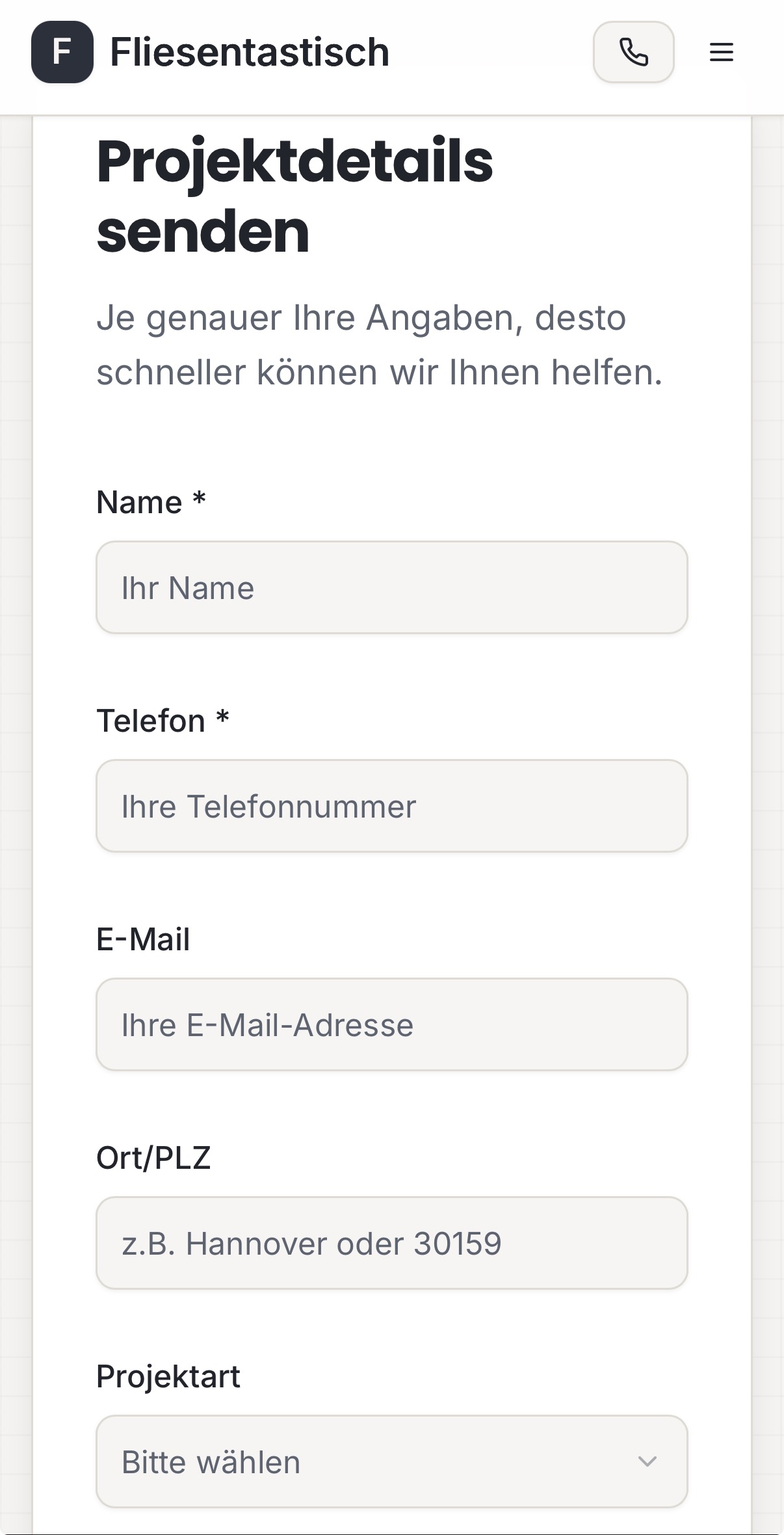The image size is (784, 1535).
Task: Click the dark F logo icon
Action: (62, 52)
